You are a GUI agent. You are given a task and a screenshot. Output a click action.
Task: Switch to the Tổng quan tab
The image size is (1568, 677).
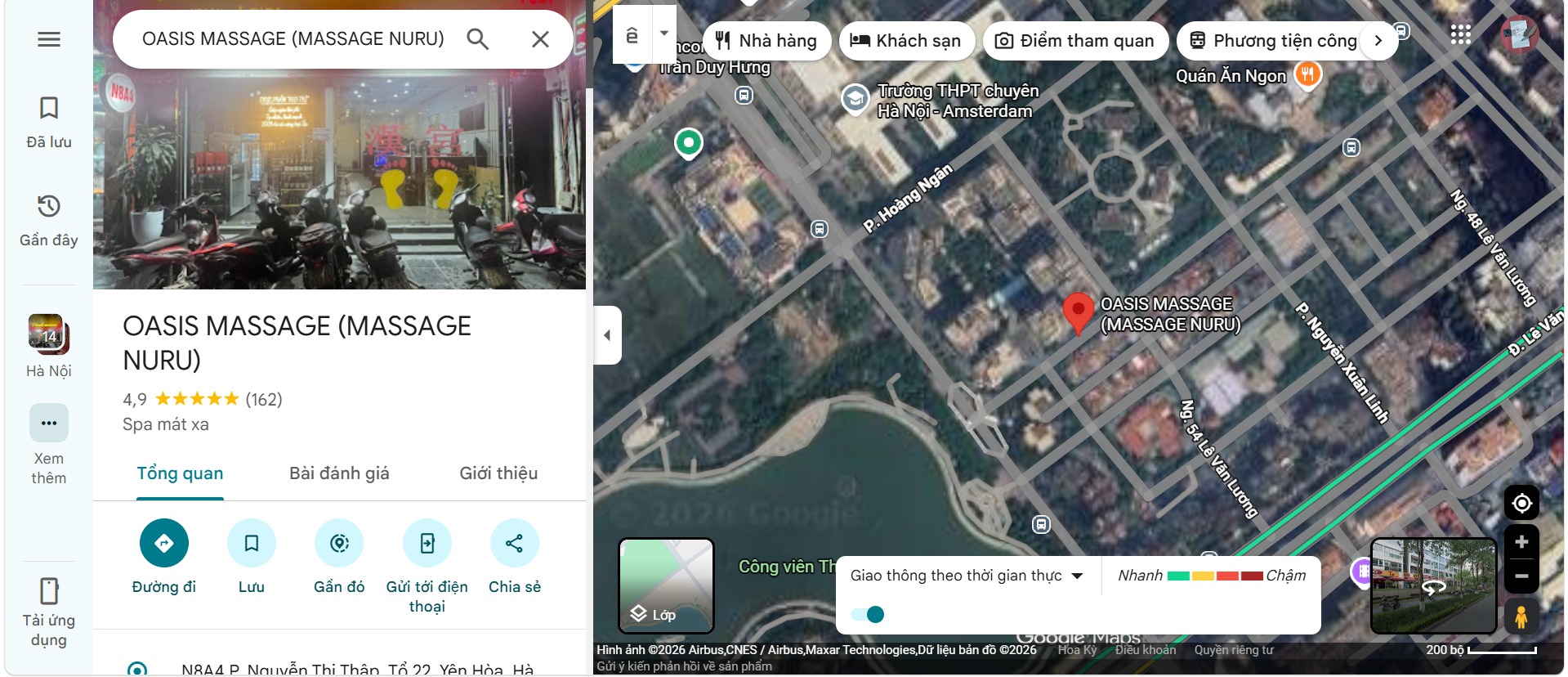coord(180,473)
